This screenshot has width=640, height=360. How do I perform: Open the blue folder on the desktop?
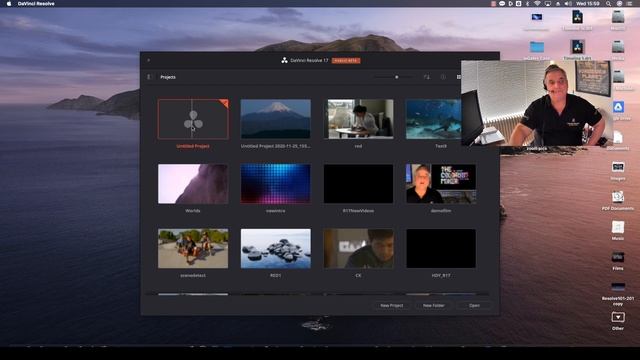537,47
